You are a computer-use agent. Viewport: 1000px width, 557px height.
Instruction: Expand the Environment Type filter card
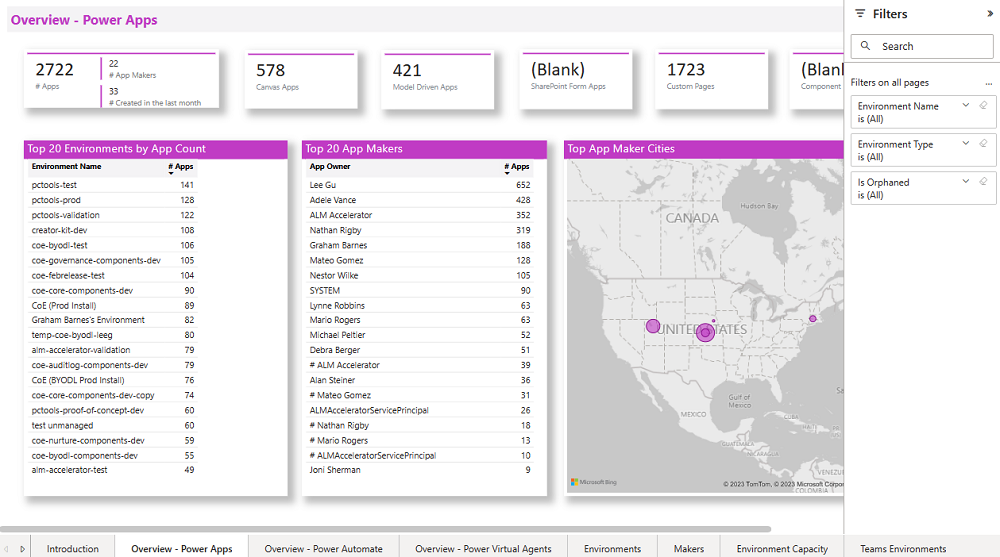tap(965, 143)
